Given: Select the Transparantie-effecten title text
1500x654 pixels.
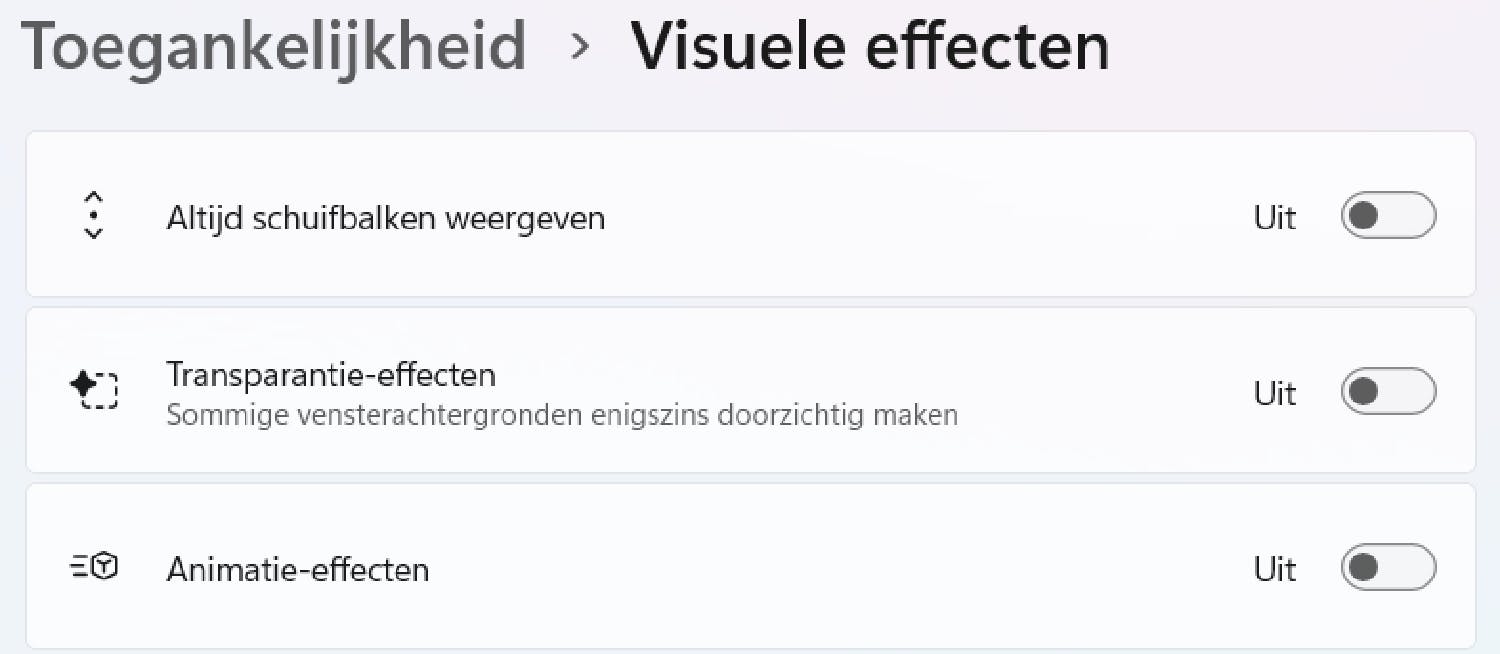Looking at the screenshot, I should pos(331,375).
